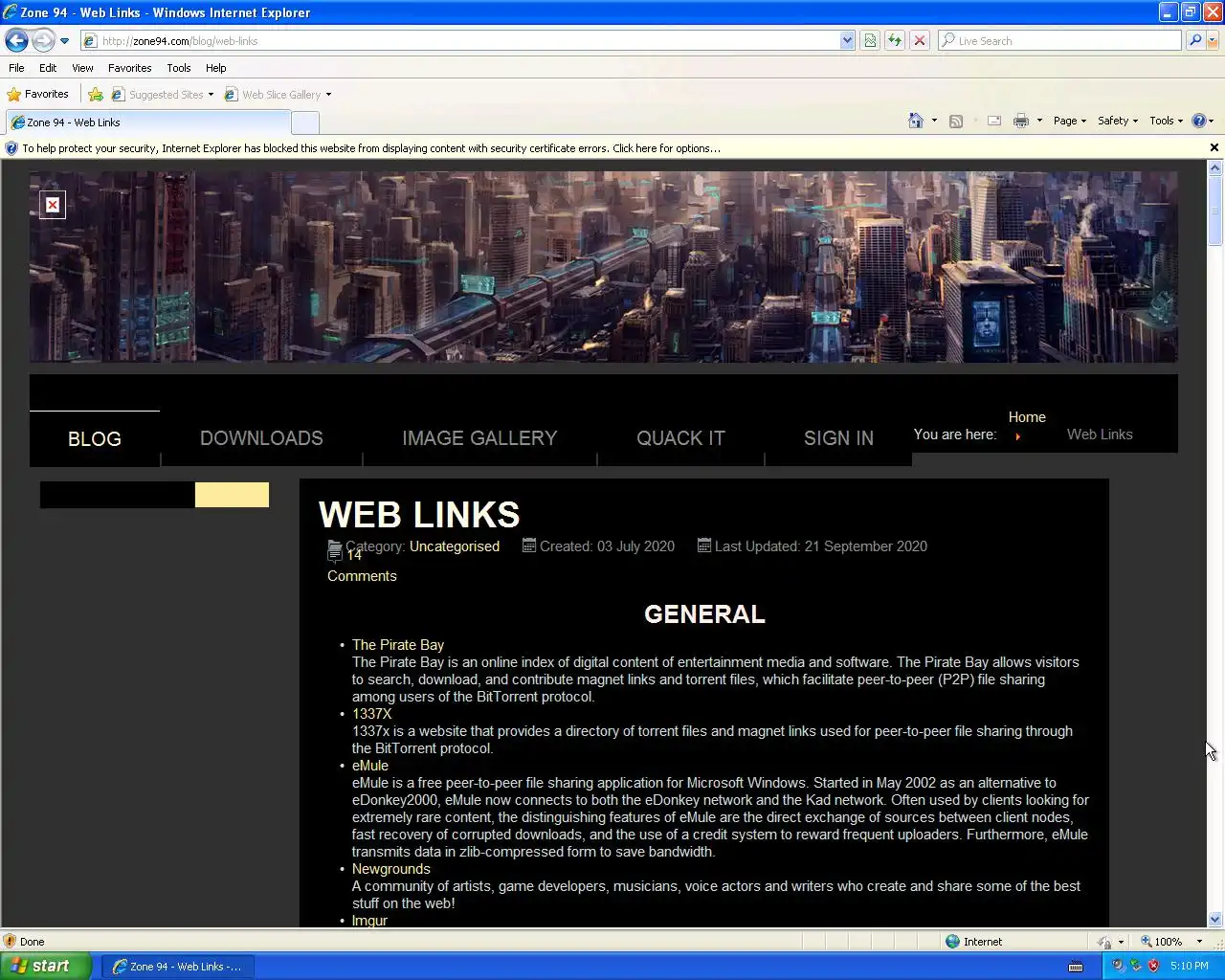Click the Uncategorised category link
Image resolution: width=1225 pixels, height=980 pixels.
click(x=455, y=546)
